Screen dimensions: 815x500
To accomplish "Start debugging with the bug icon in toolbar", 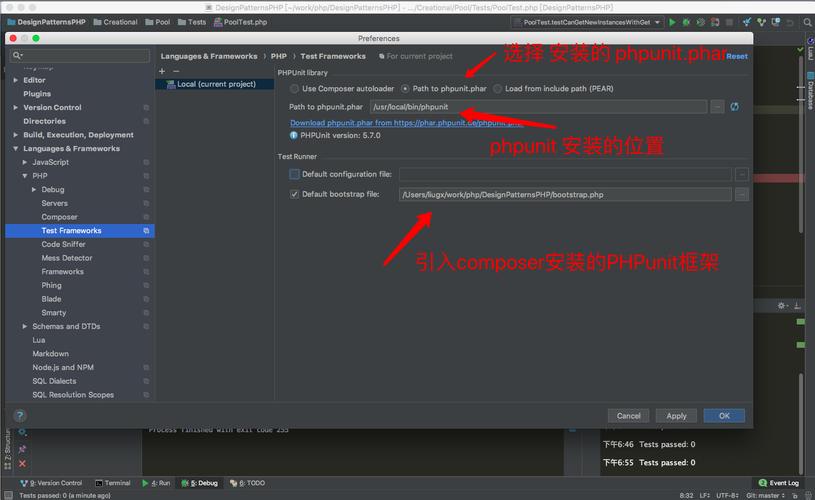I will point(686,22).
